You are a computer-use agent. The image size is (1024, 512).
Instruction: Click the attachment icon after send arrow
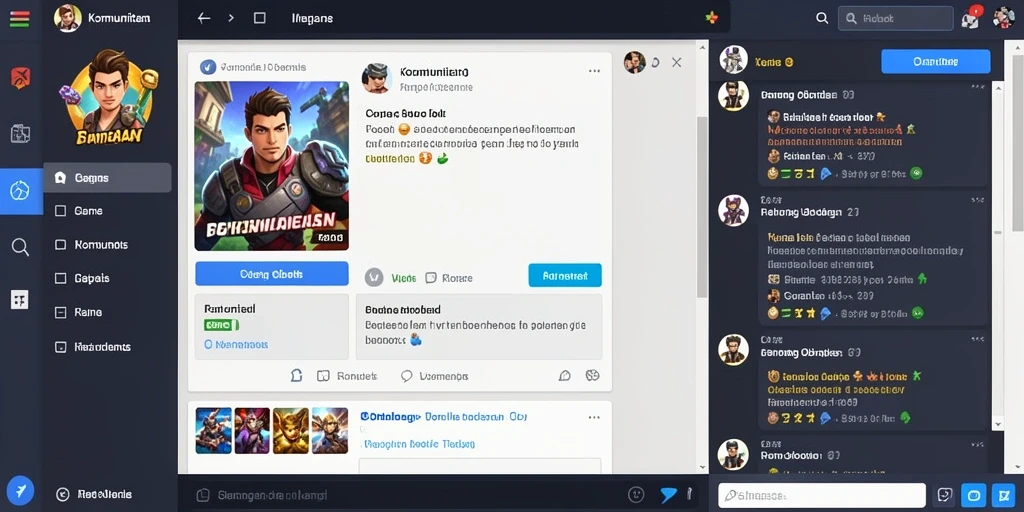coord(688,494)
